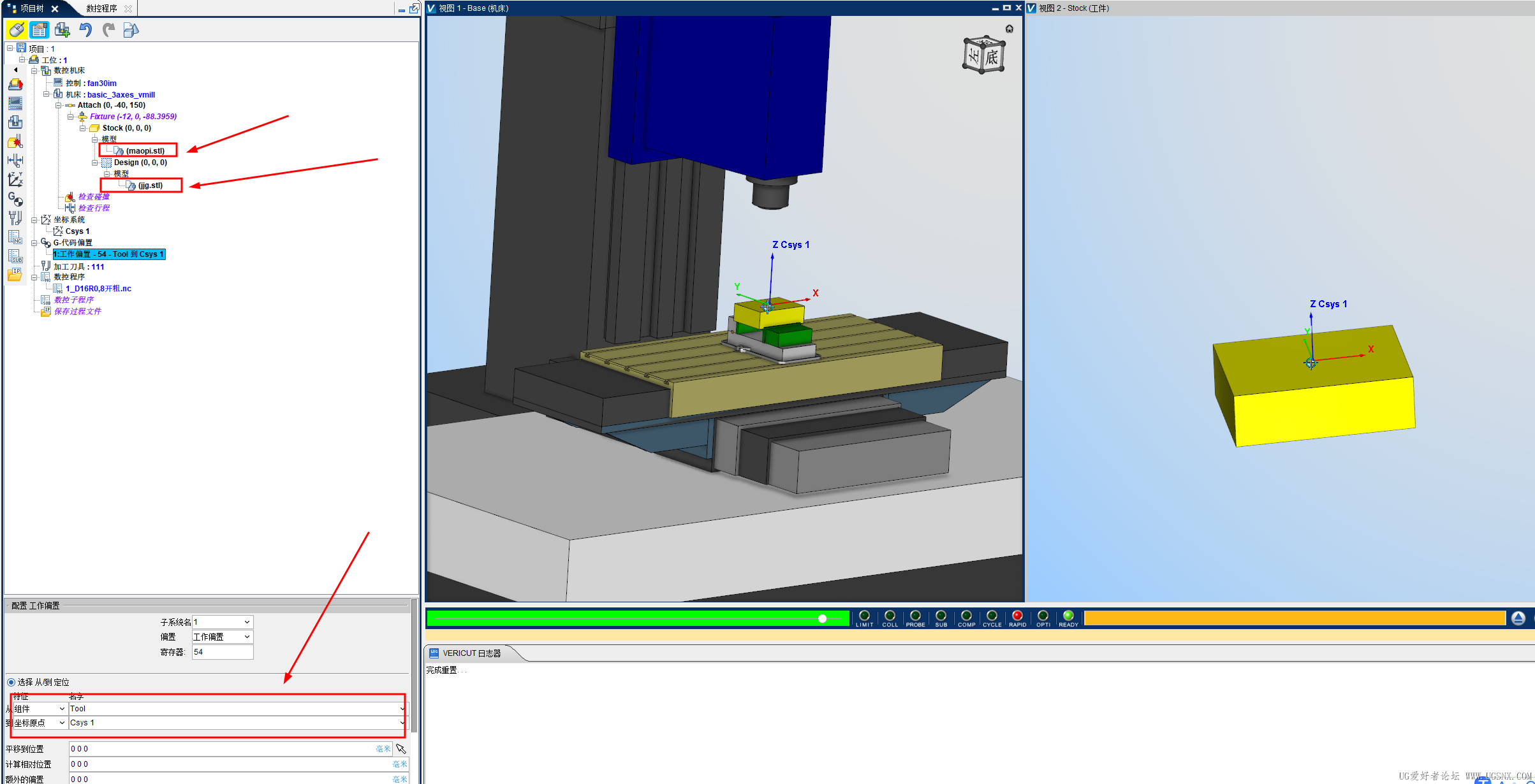1535x784 pixels.
Task: Open the offset type dropdown showing 工作偏置
Action: (x=223, y=637)
